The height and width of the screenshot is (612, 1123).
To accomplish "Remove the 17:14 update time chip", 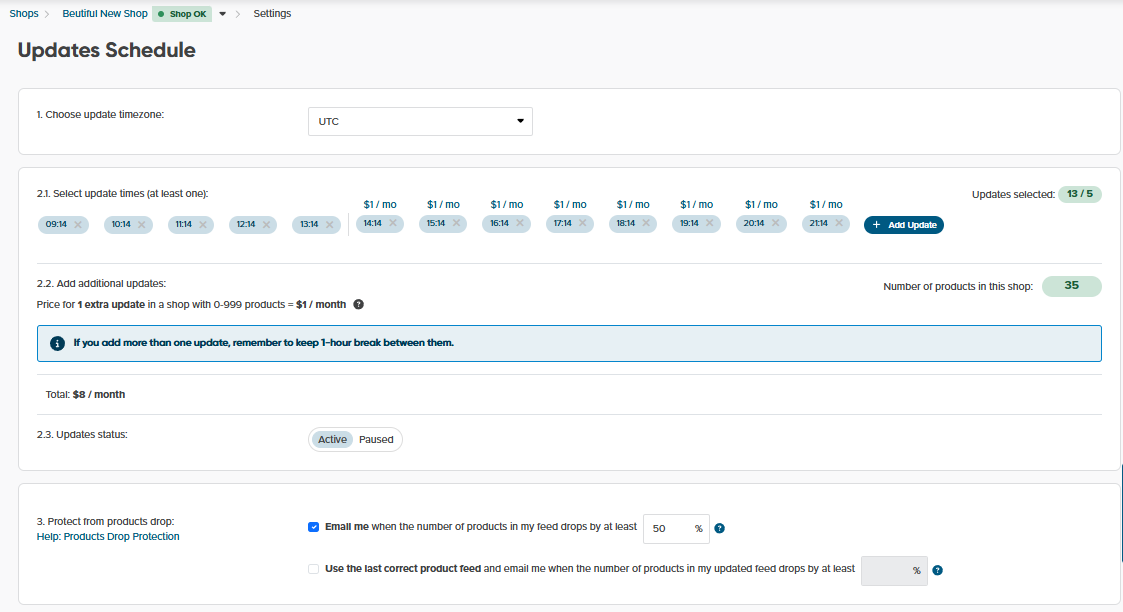I will (582, 224).
